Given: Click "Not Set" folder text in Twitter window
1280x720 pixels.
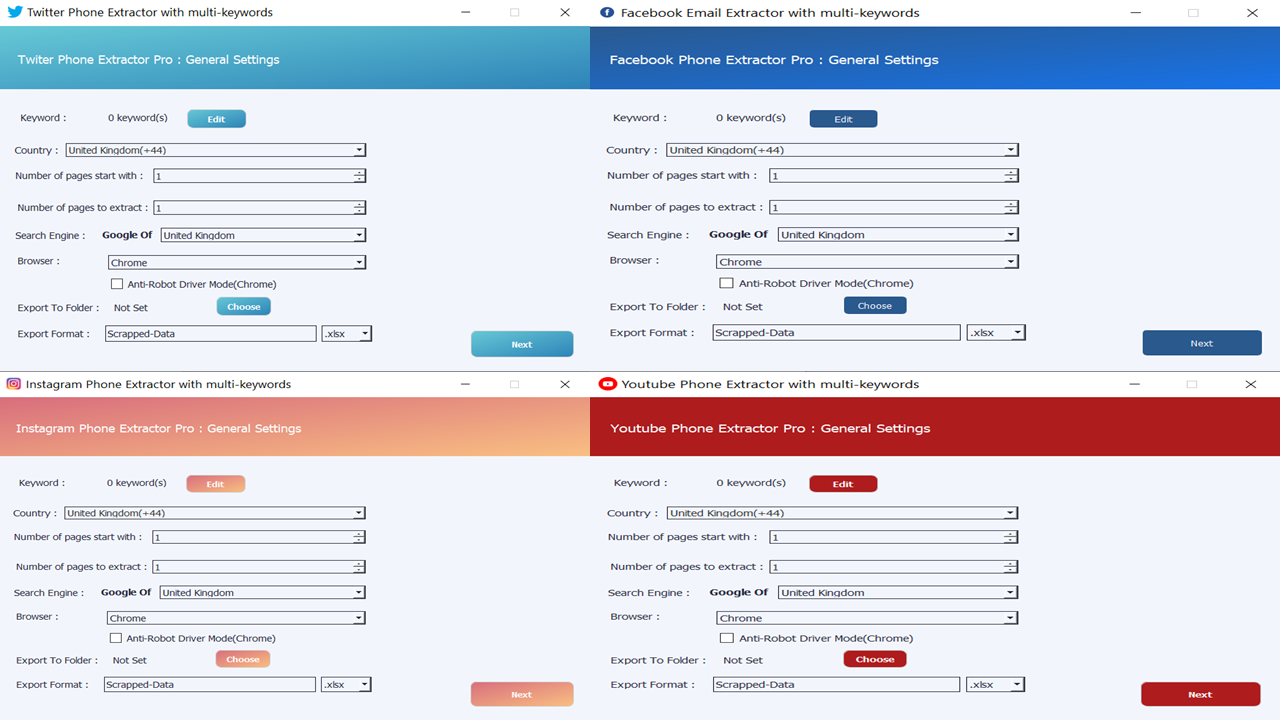Looking at the screenshot, I should click(x=131, y=308).
